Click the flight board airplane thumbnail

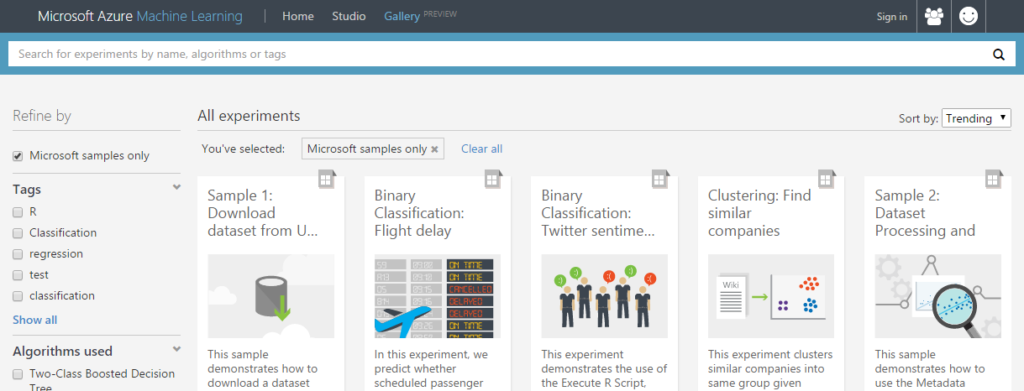pos(438,296)
